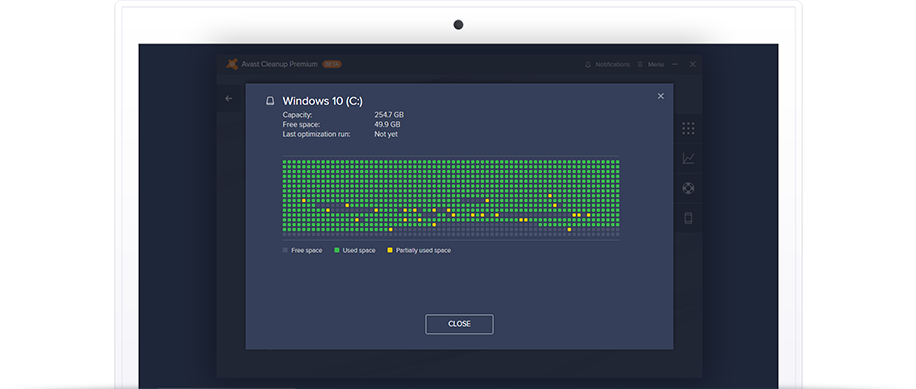Select the lifebuoy rescue icon in sidebar
The image size is (916, 389).
(x=688, y=188)
